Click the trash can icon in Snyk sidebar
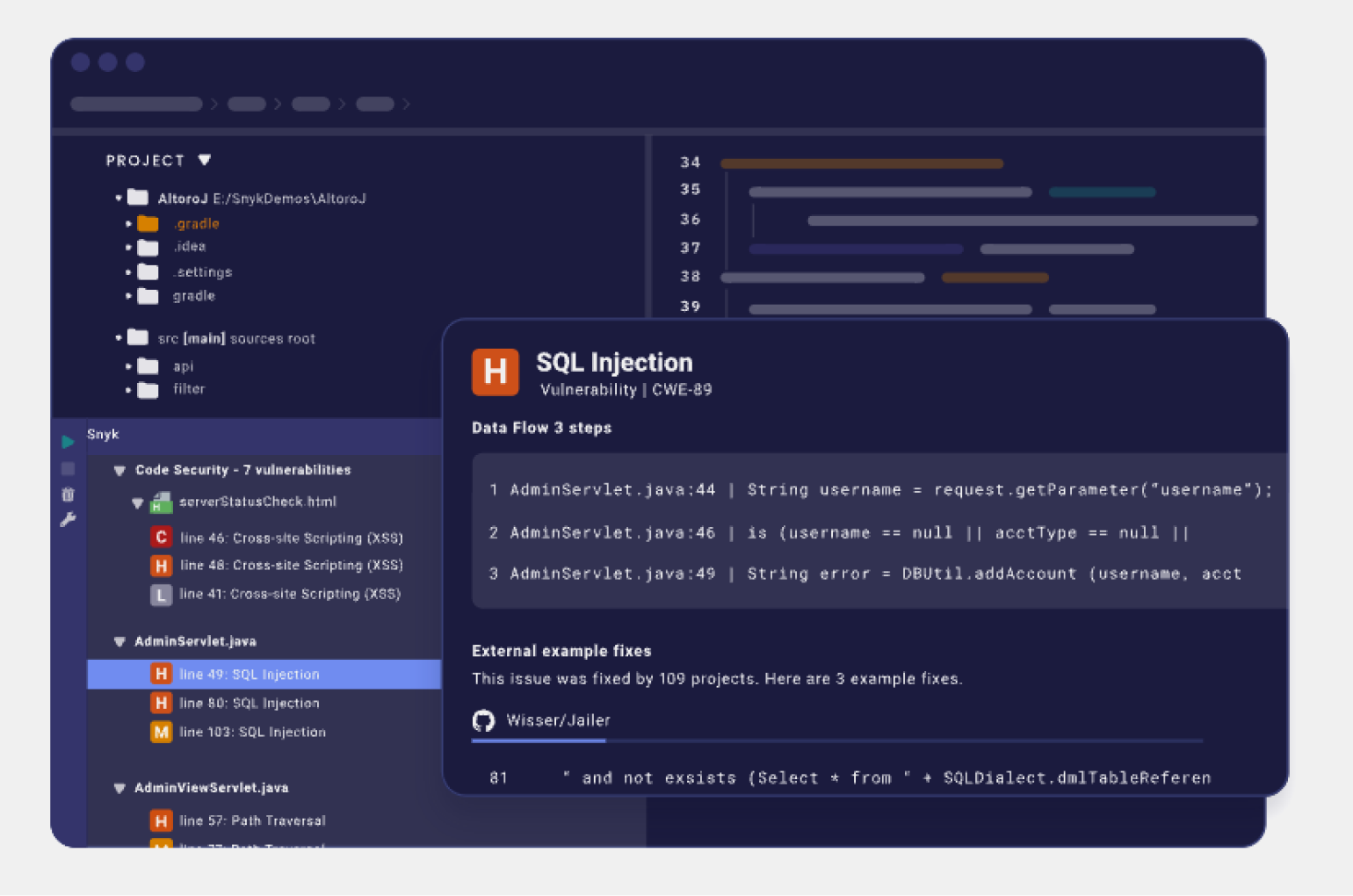1353x896 pixels. [68, 495]
